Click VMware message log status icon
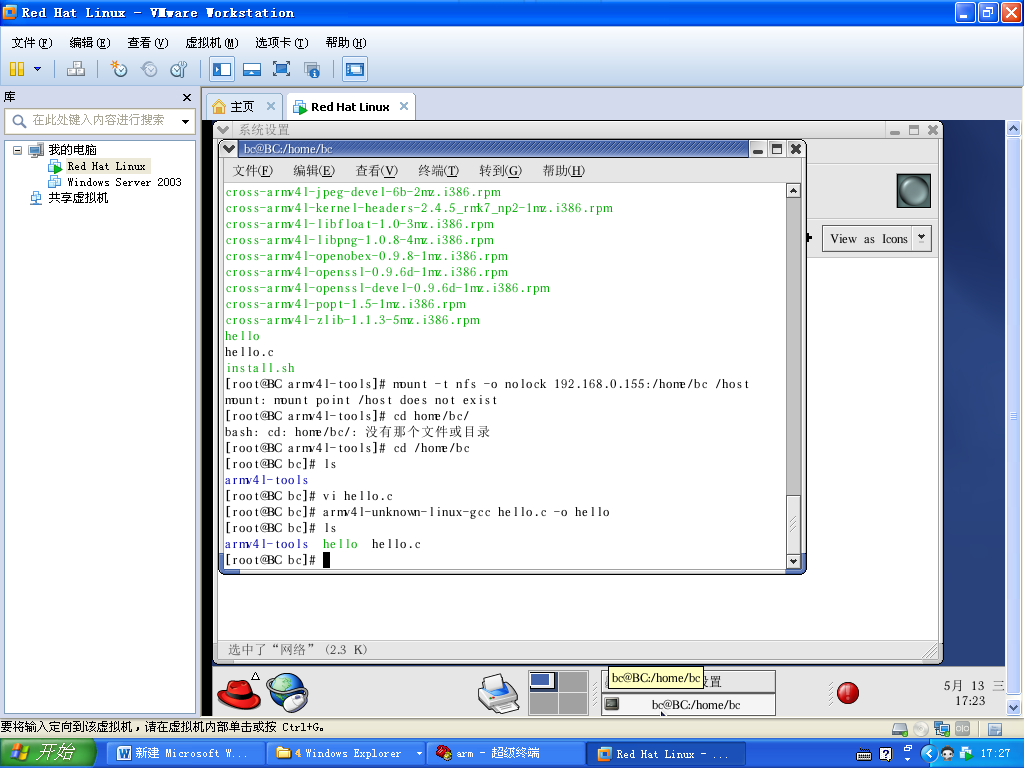 pyautogui.click(x=995, y=729)
